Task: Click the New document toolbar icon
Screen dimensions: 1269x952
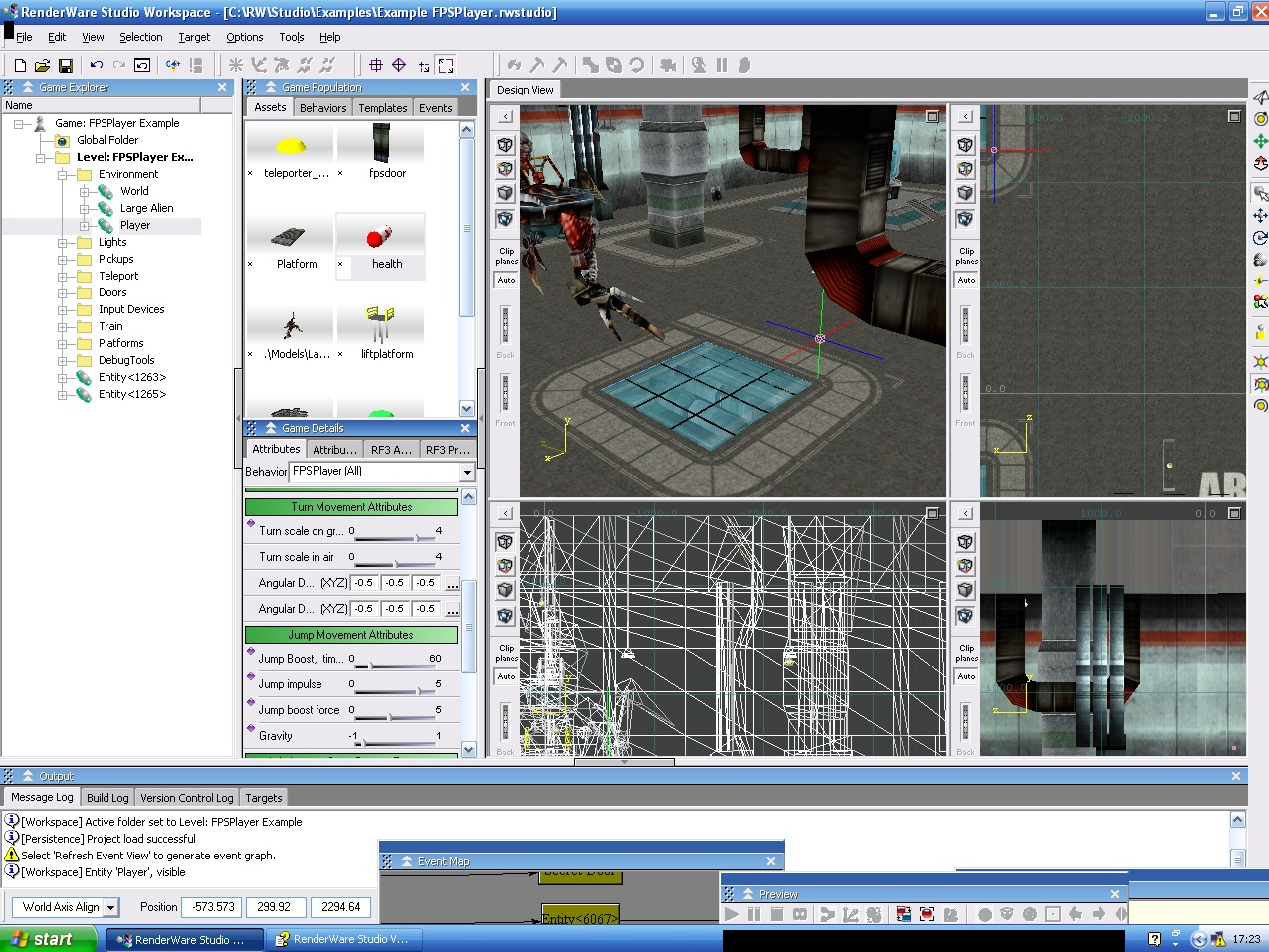Action: point(20,65)
